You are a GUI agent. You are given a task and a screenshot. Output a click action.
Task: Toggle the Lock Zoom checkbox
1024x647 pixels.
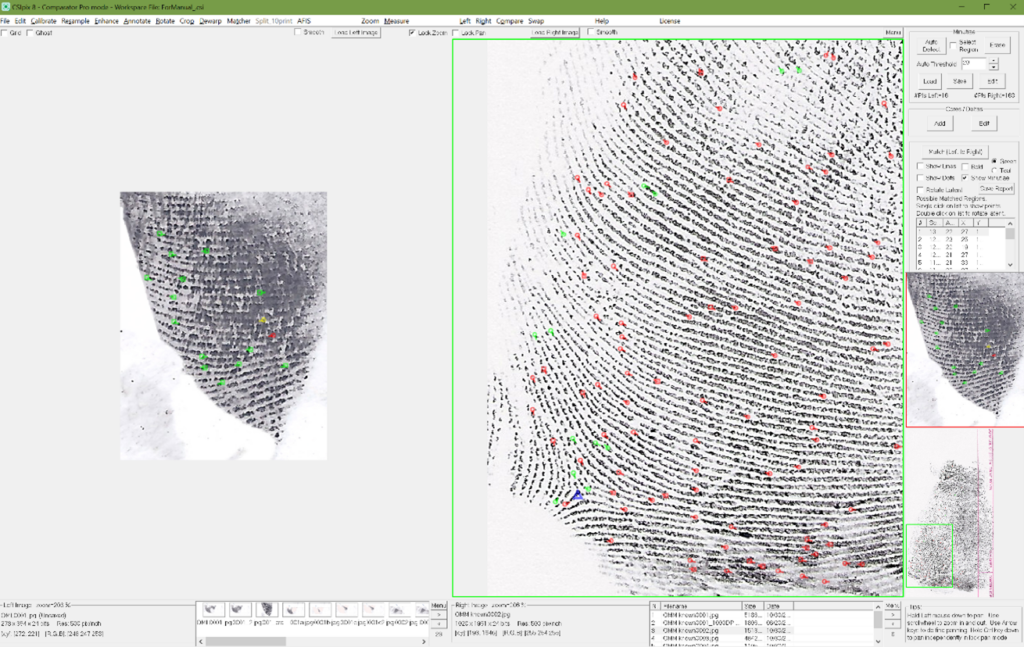coord(412,33)
